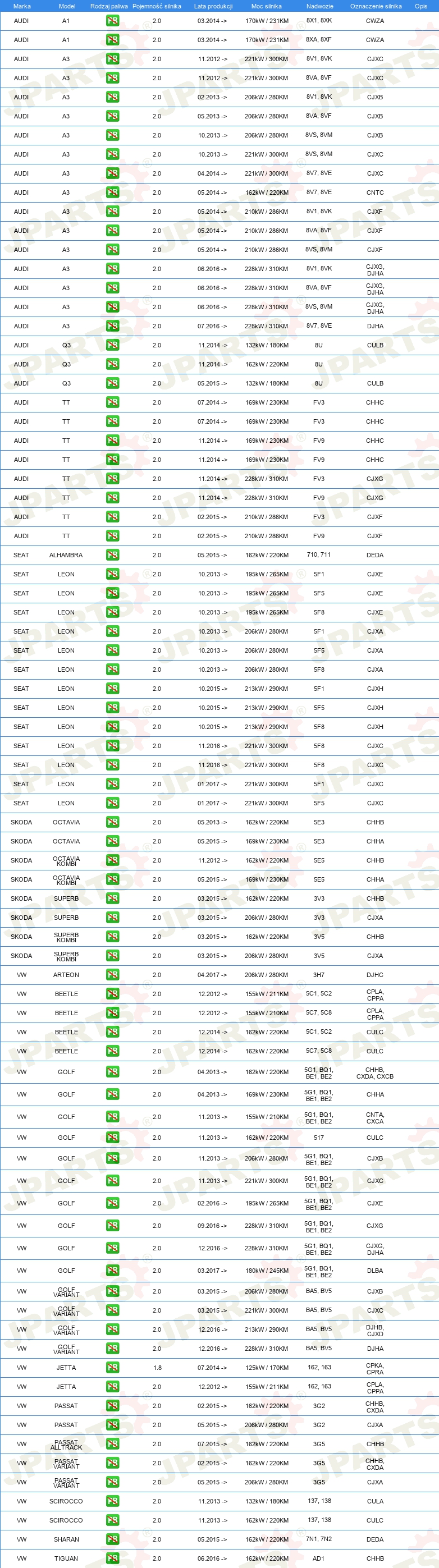Select the ARTEON model cell
This screenshot has height=1568, width=439.
(x=66, y=974)
